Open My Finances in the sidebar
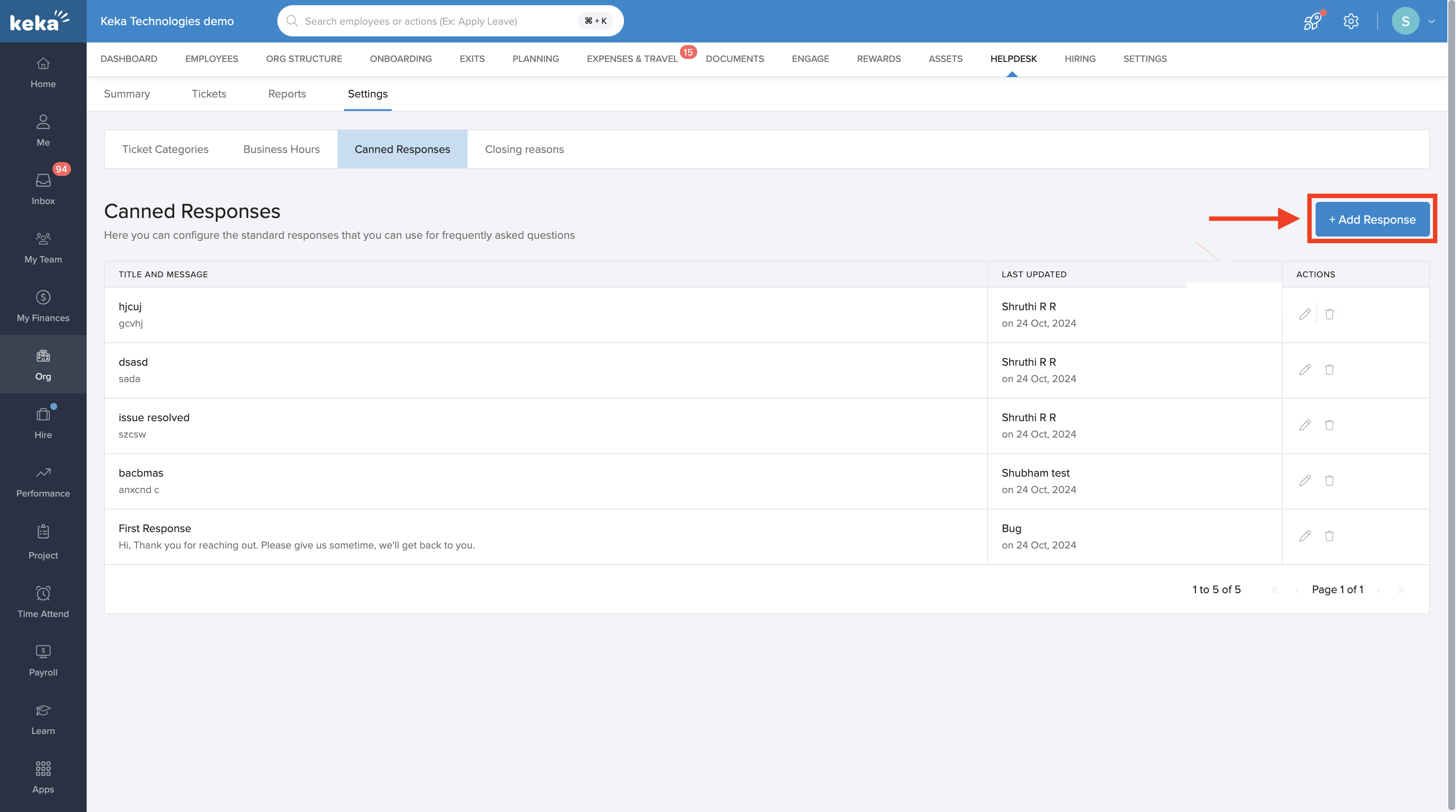This screenshot has height=812, width=1456. [43, 306]
